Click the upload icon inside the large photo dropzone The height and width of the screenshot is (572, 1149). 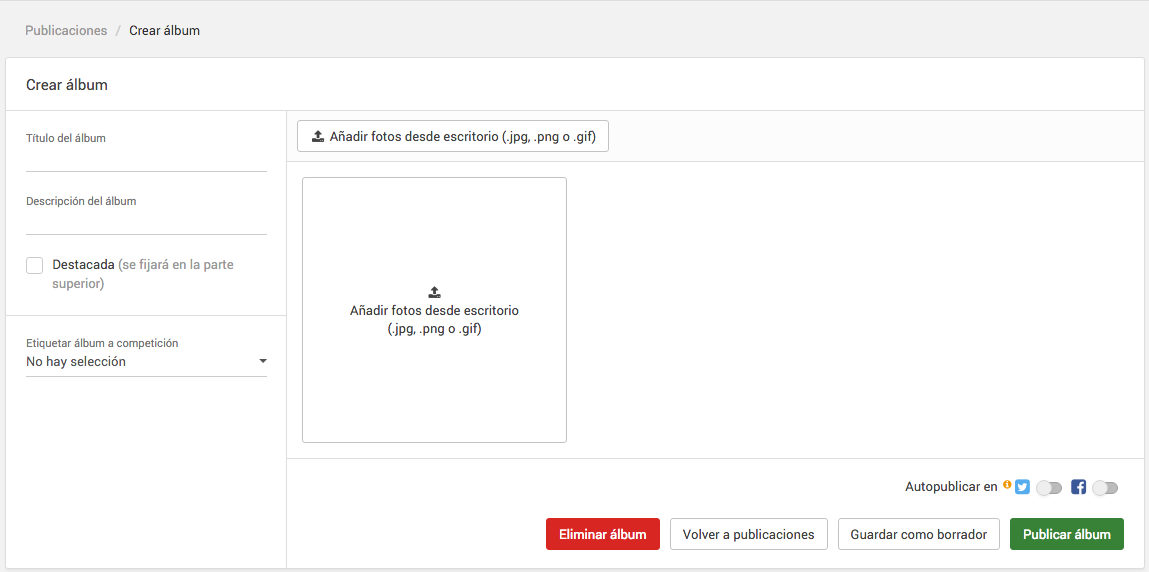coord(434,293)
